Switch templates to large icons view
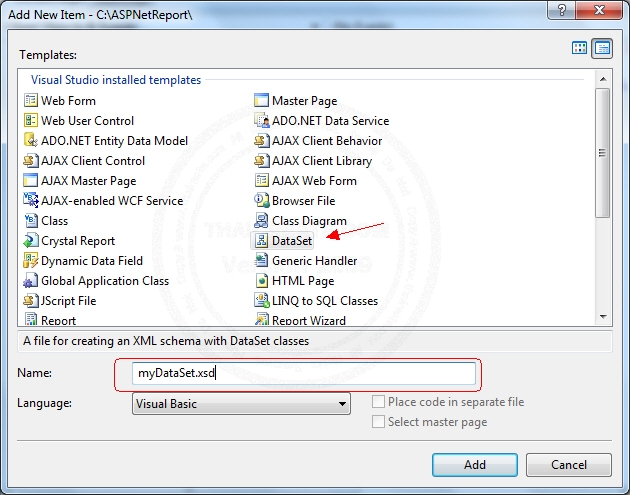Screen dimensions: 630x495 [579, 48]
